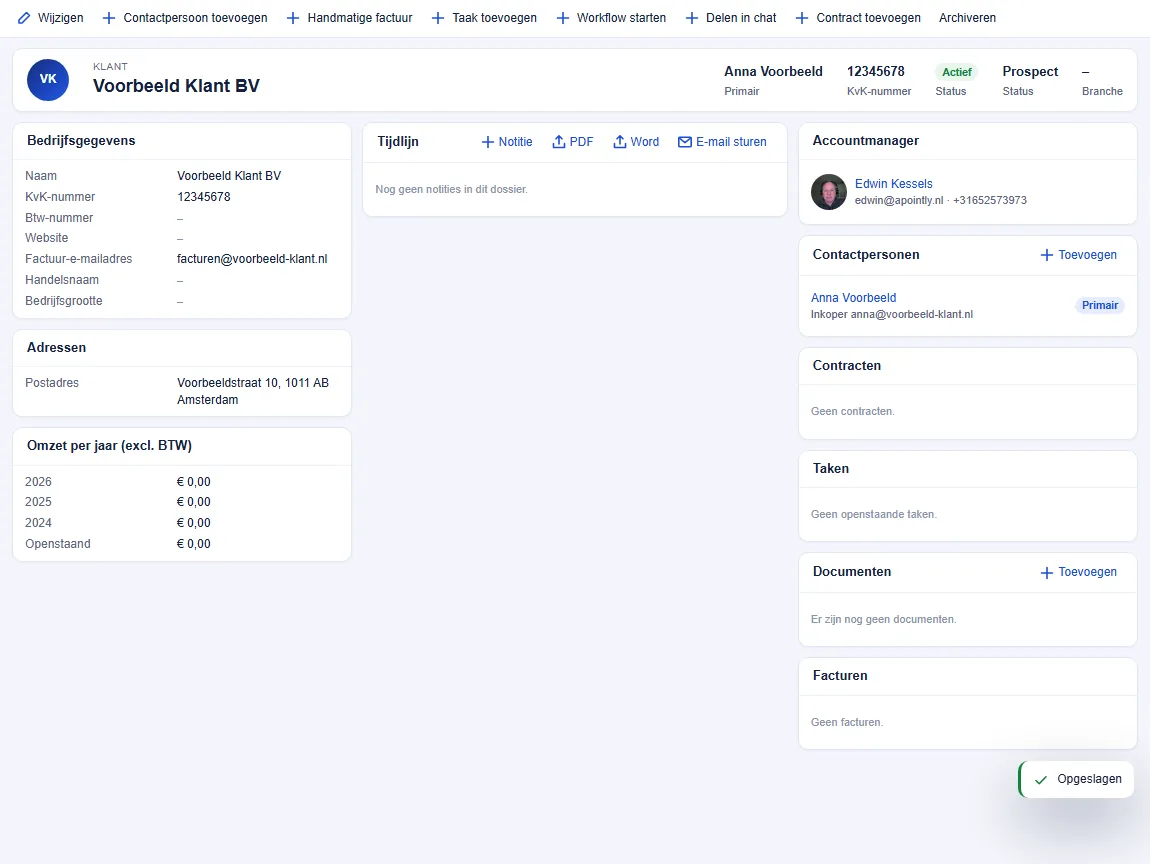Click the accountmanager email edwin@apointly.nl

(899, 200)
